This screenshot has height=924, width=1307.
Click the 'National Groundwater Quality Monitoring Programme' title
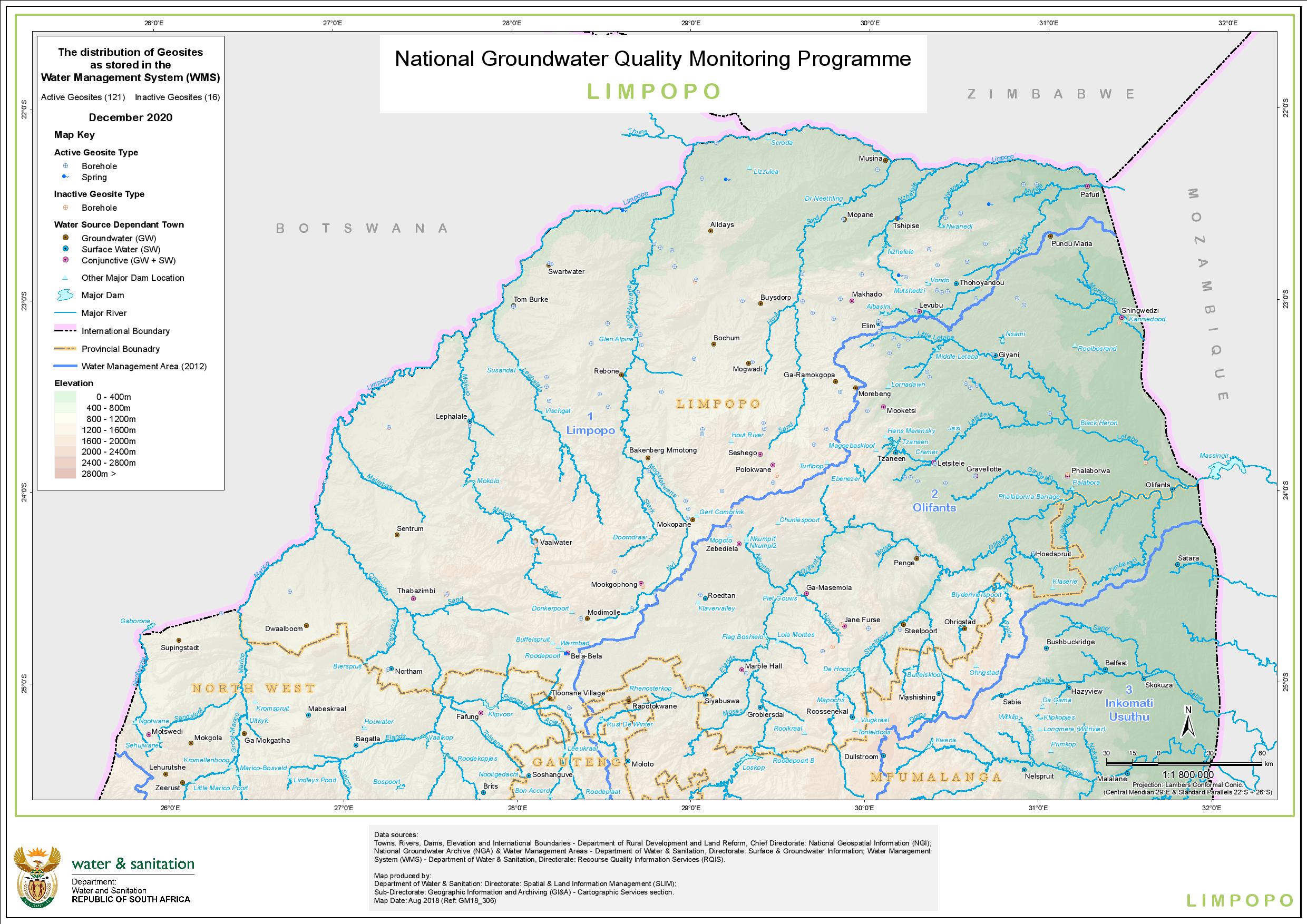(x=653, y=59)
